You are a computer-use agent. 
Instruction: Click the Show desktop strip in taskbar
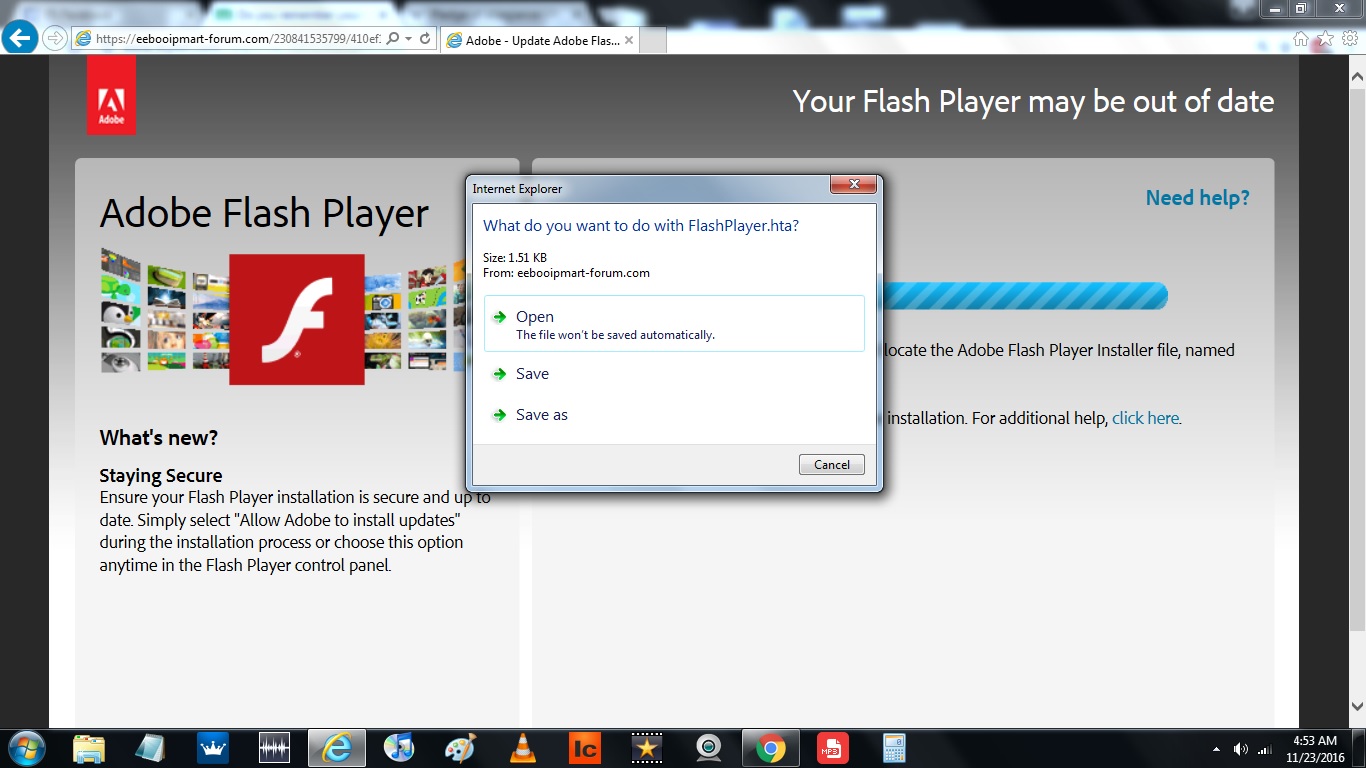(x=1359, y=749)
